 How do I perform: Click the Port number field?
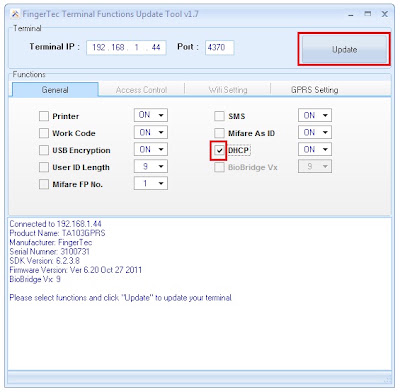(219, 47)
